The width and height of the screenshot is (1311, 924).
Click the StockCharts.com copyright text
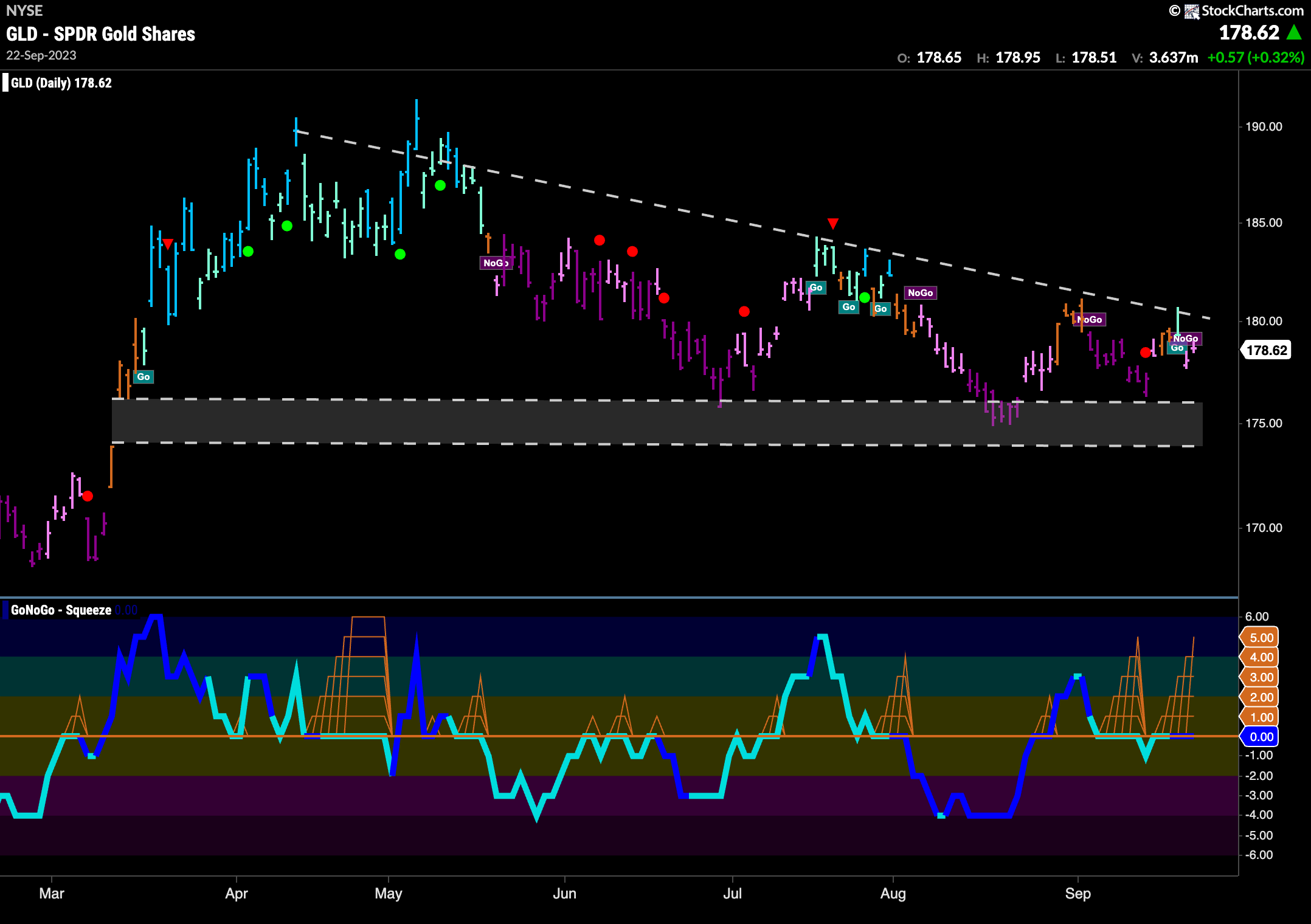(x=1253, y=11)
